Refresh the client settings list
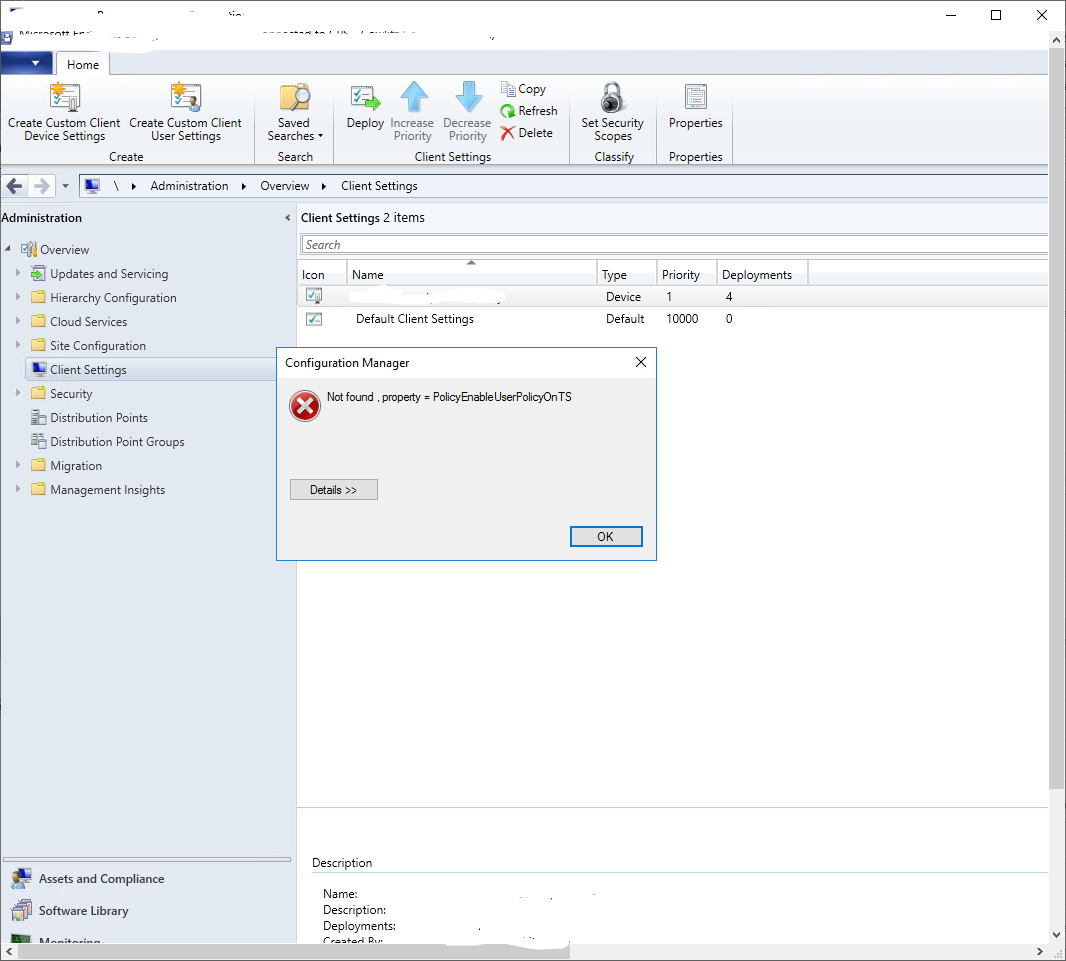Viewport: 1066px width, 961px height. point(528,111)
